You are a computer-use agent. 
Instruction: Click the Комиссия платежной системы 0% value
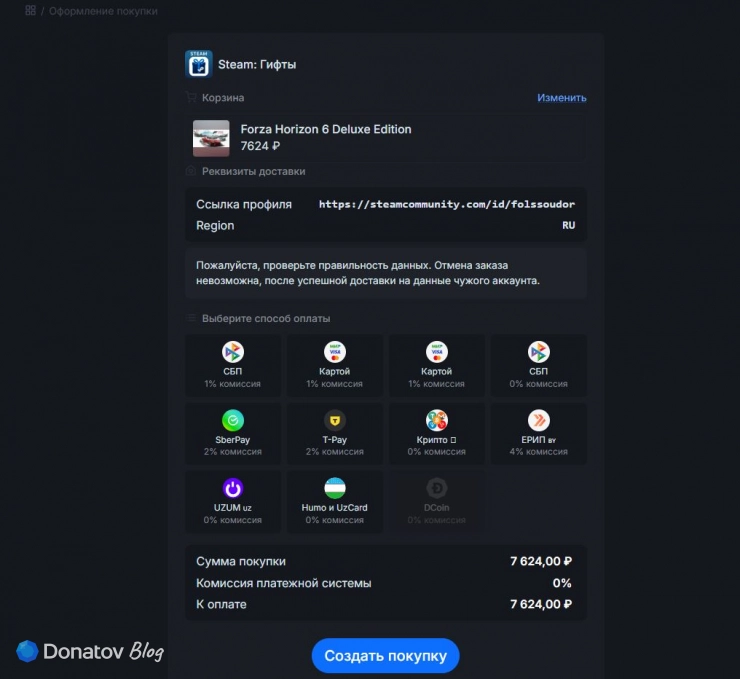(x=562, y=583)
